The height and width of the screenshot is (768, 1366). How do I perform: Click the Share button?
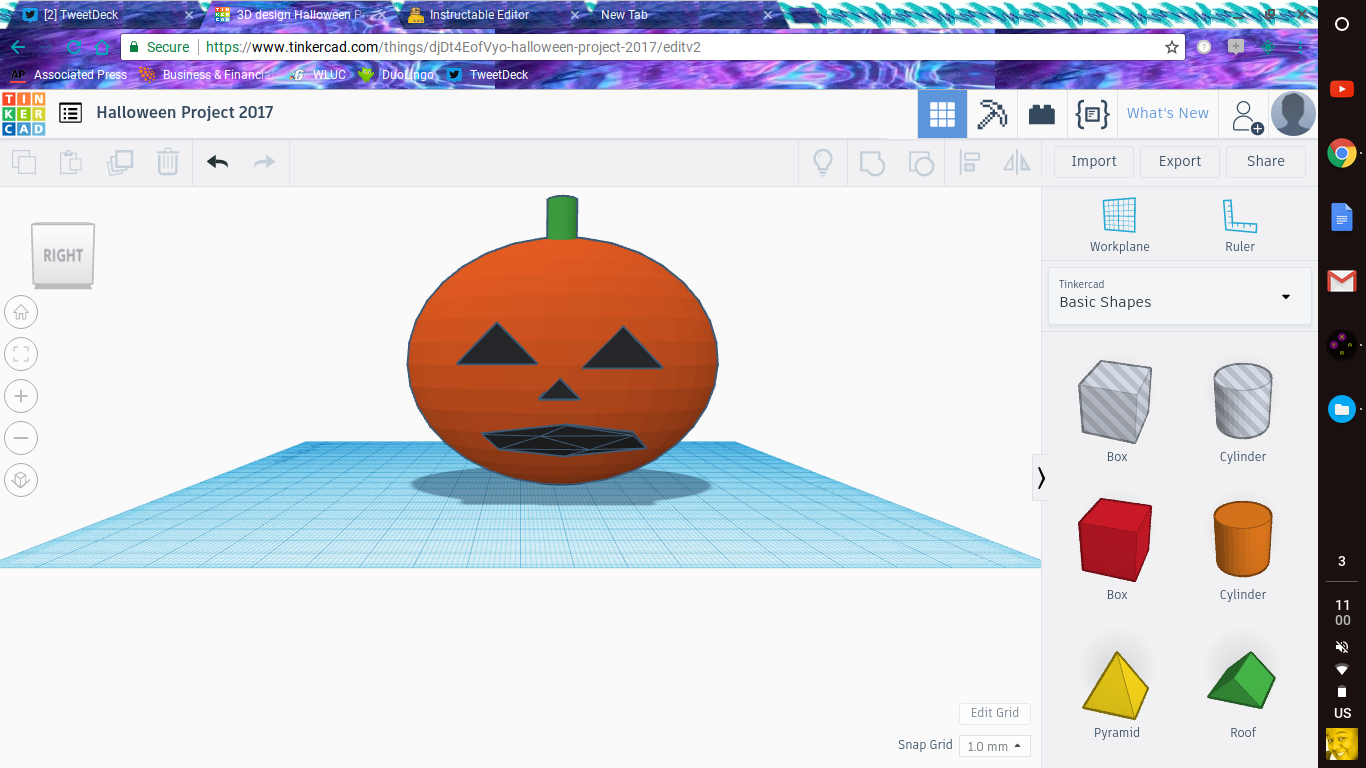point(1265,161)
